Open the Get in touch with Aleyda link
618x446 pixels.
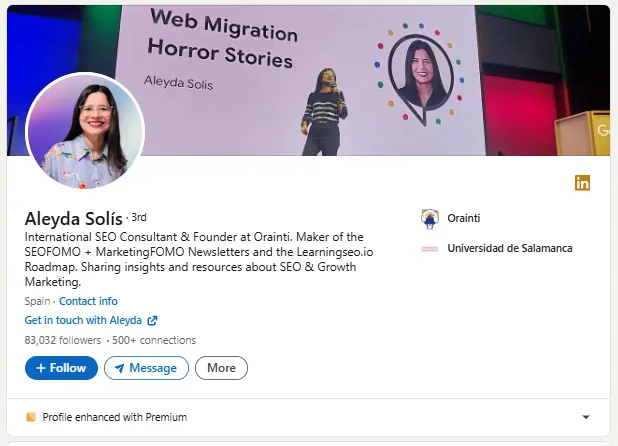84,321
